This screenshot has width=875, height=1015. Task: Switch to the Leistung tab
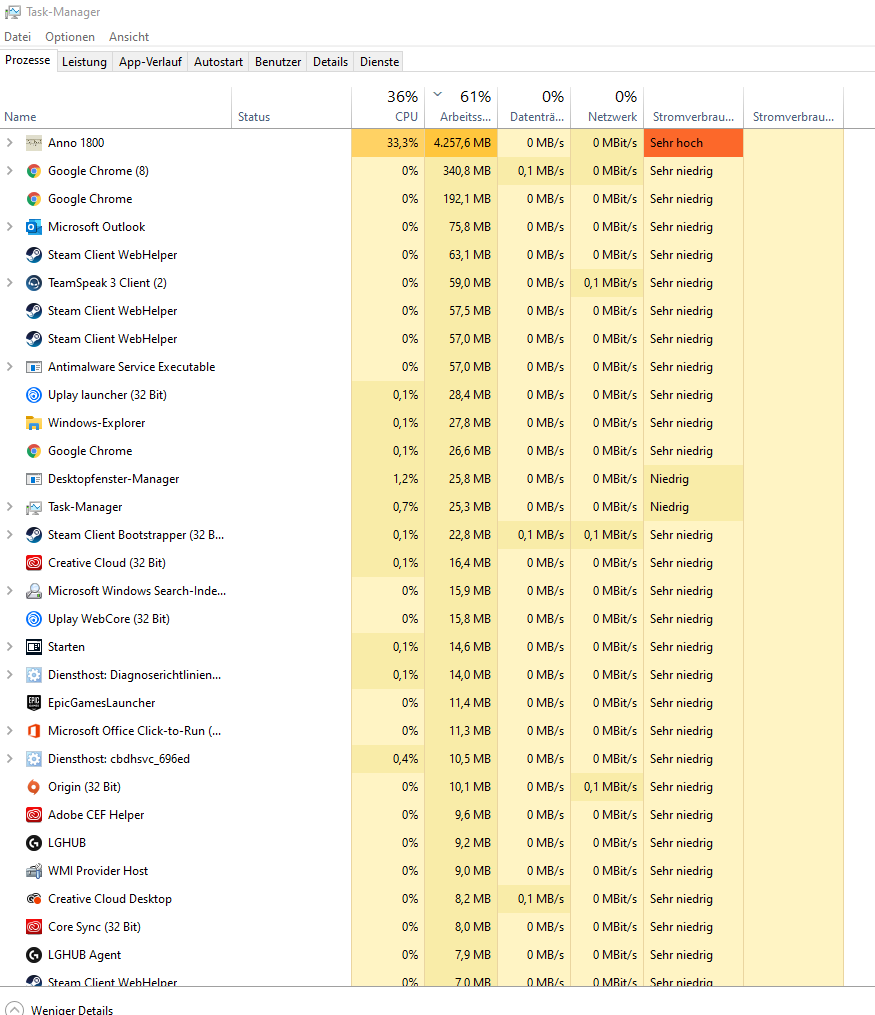84,62
